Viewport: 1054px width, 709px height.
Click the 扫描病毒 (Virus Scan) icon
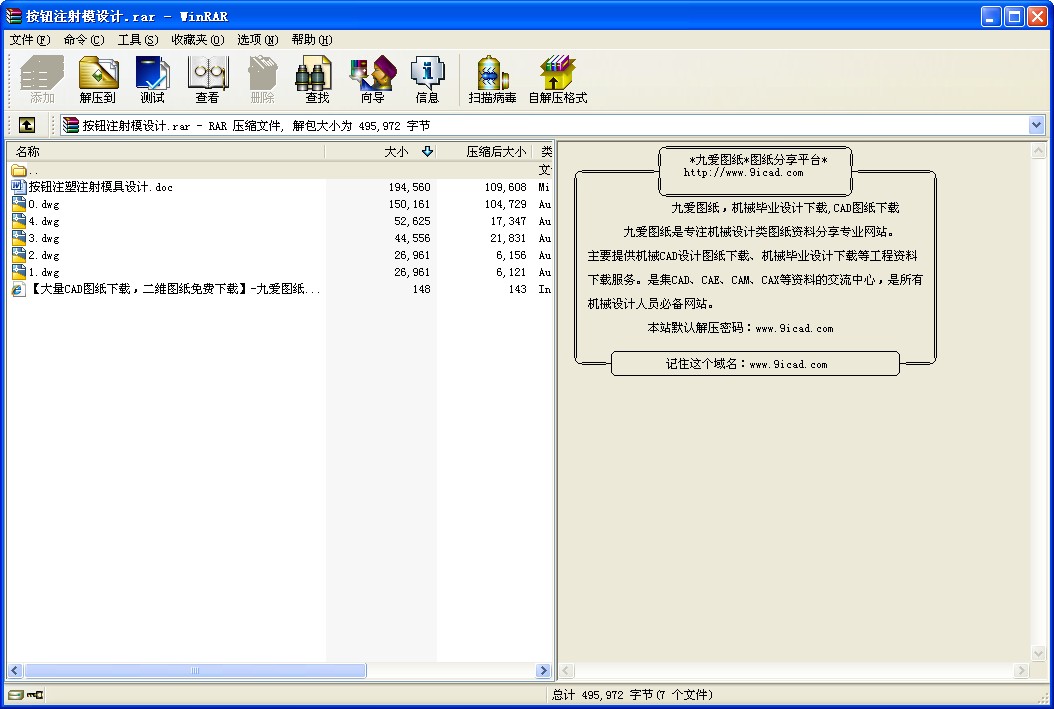click(x=492, y=79)
